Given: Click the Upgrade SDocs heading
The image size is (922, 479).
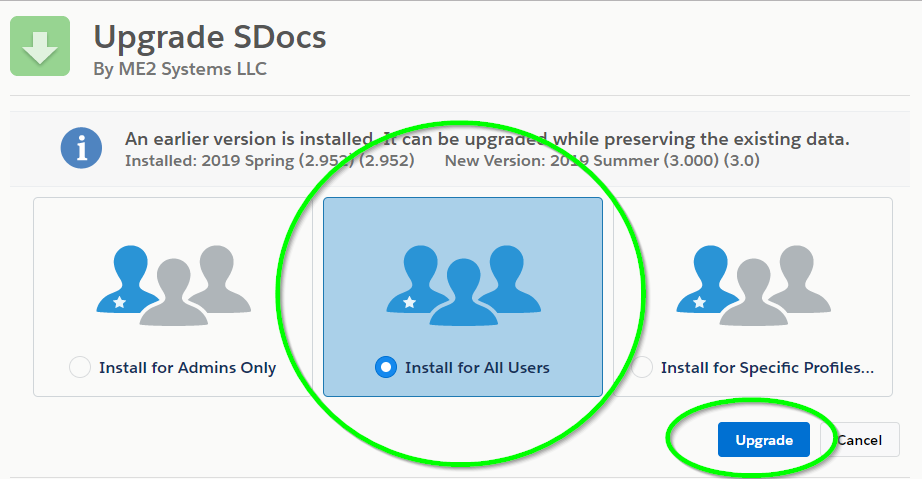Looking at the screenshot, I should pos(210,37).
